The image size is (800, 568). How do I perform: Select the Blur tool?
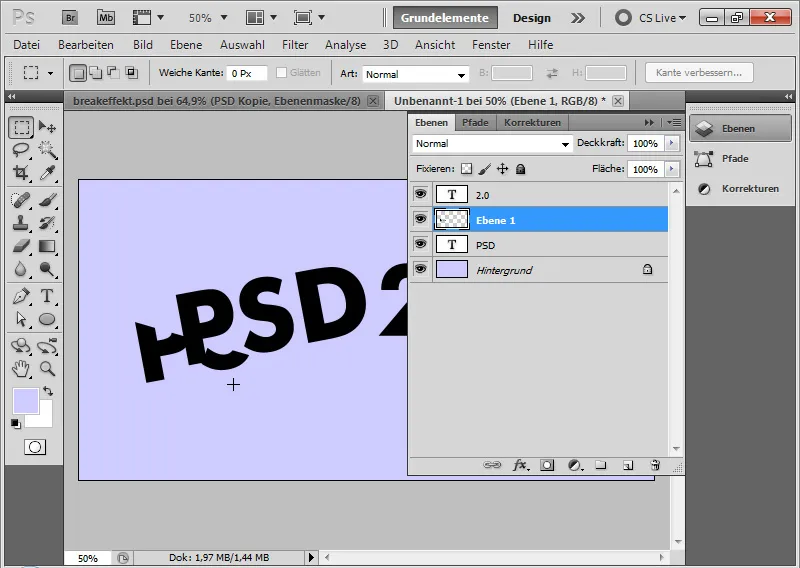click(21, 269)
